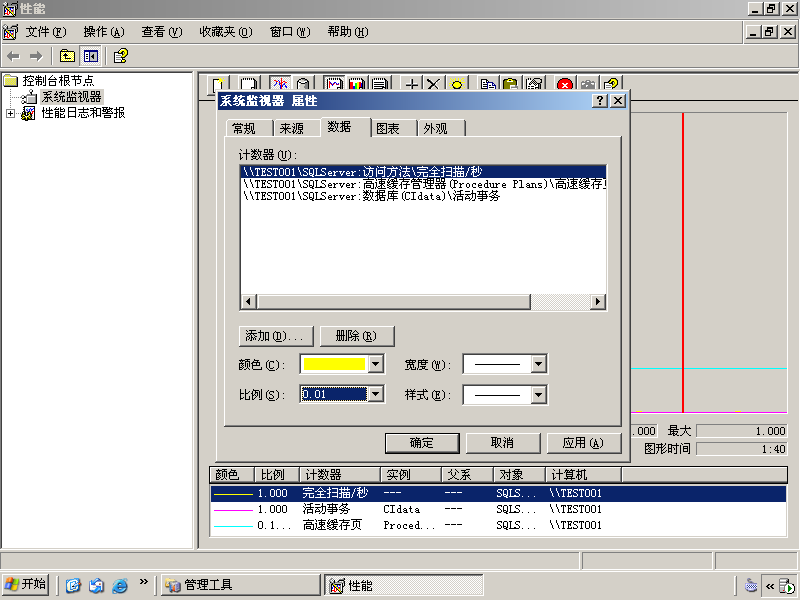Click the counter list scroll left arrow
This screenshot has width=800, height=600.
pyautogui.click(x=248, y=302)
